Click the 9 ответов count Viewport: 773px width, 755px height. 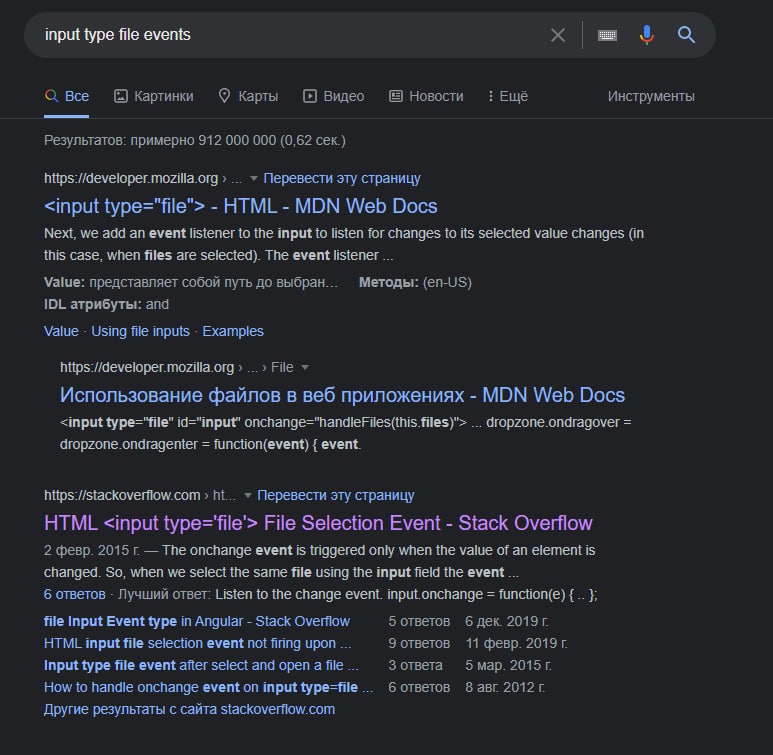click(419, 643)
